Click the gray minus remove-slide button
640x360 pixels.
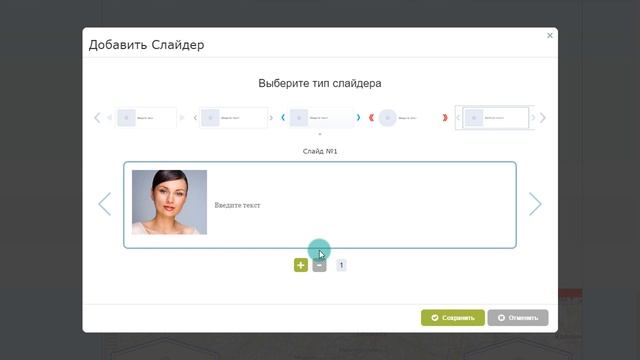pyautogui.click(x=319, y=265)
